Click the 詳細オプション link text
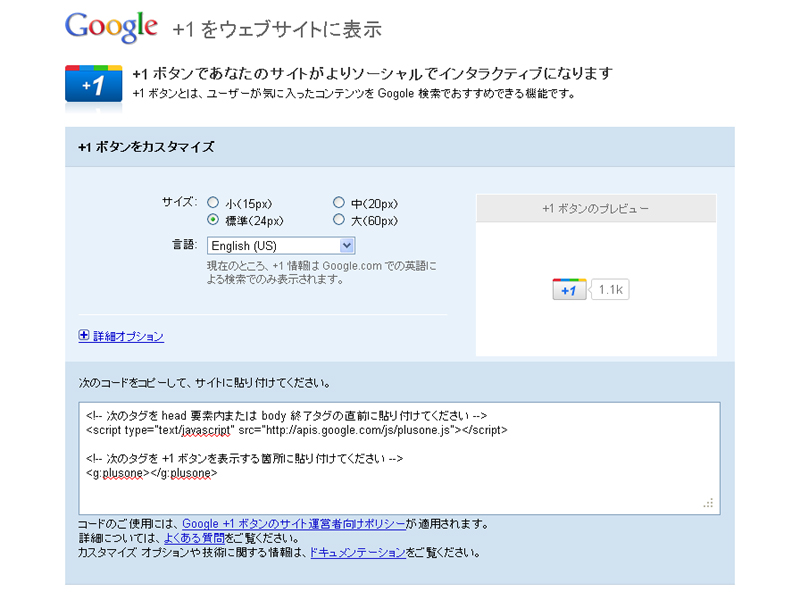800x600 pixels. pos(128,336)
